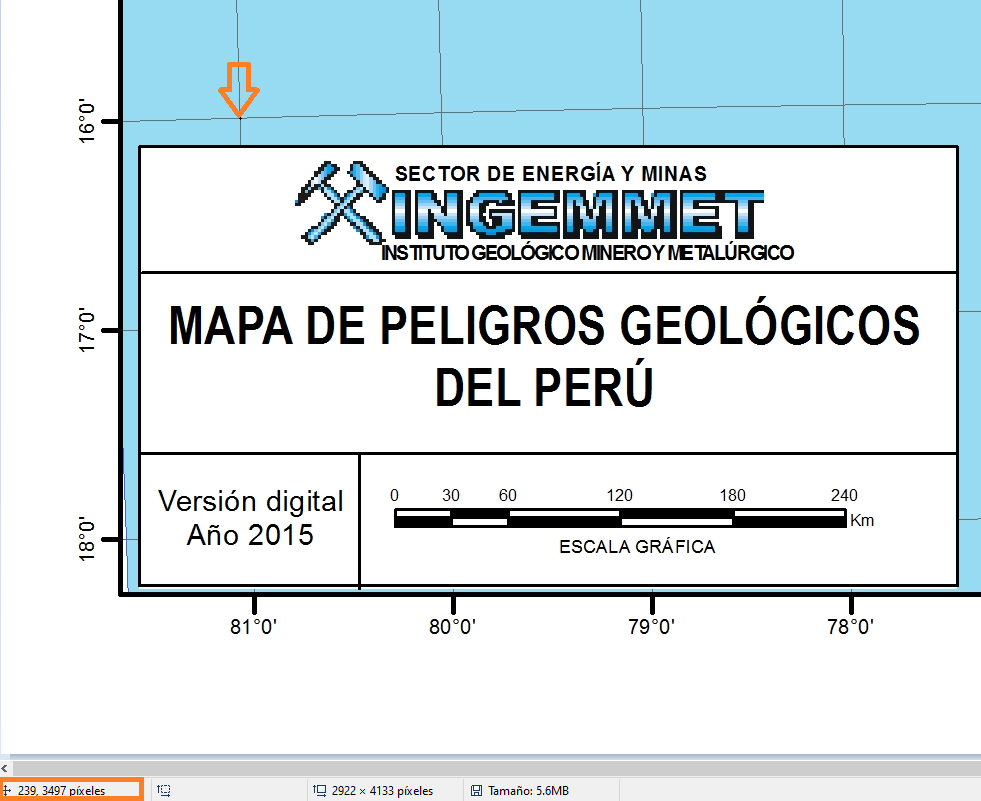
Task: Click the 80°0' longitude label
Action: pos(452,626)
